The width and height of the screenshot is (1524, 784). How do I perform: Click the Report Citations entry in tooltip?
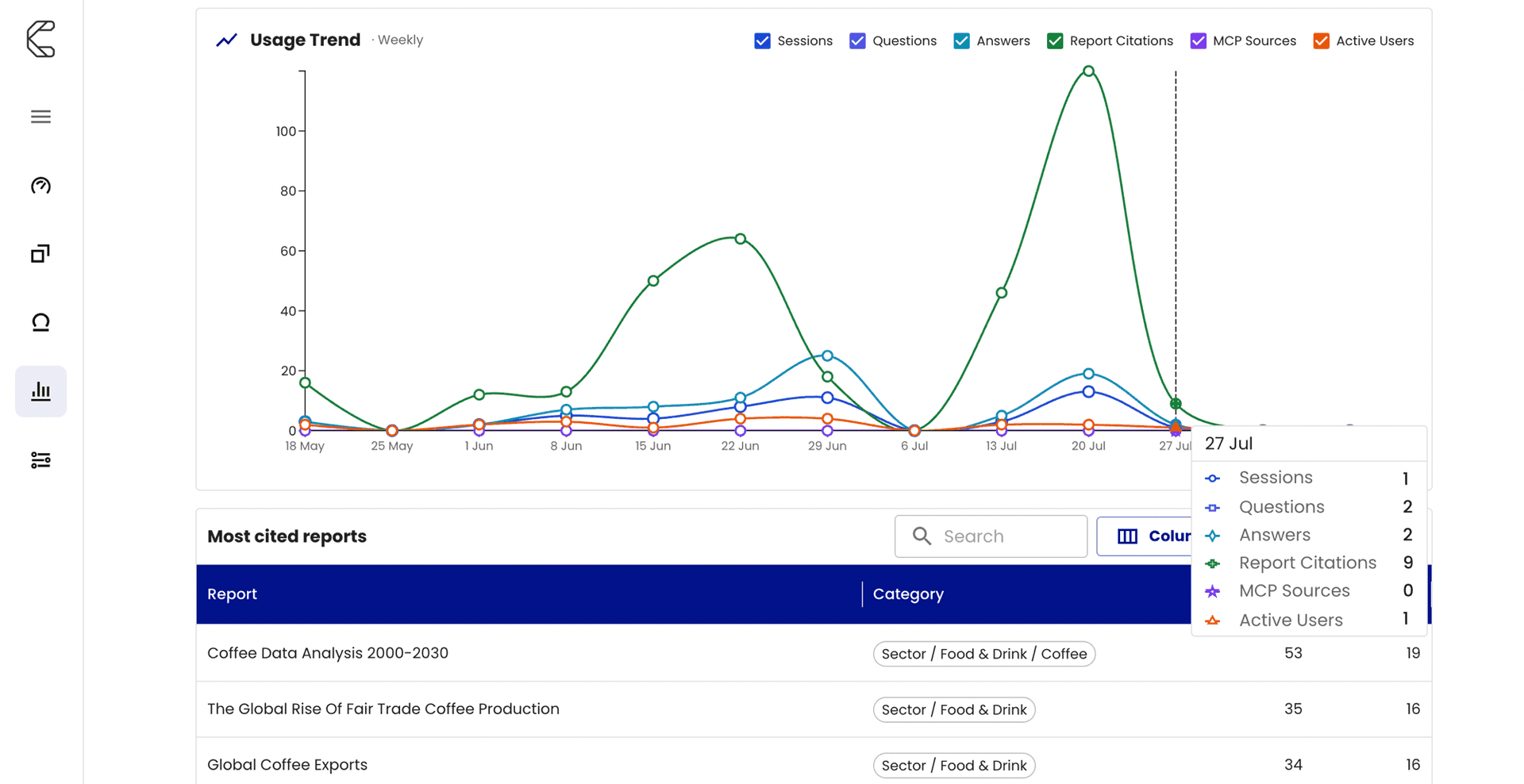[x=1310, y=563]
